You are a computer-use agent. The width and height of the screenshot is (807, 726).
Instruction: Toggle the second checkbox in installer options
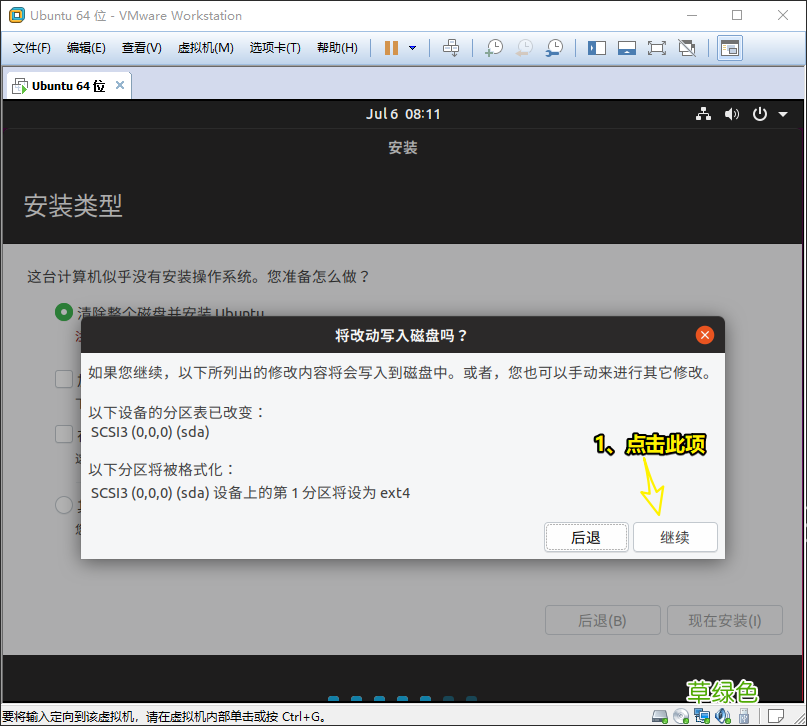(x=64, y=434)
